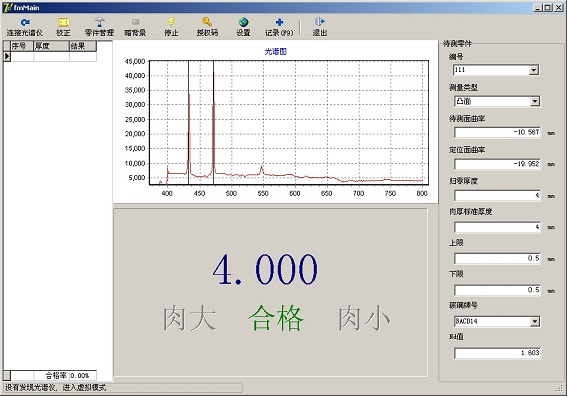Click the 连接光谱仪 connect spectrometer button
567x396 pixels.
coord(25,27)
